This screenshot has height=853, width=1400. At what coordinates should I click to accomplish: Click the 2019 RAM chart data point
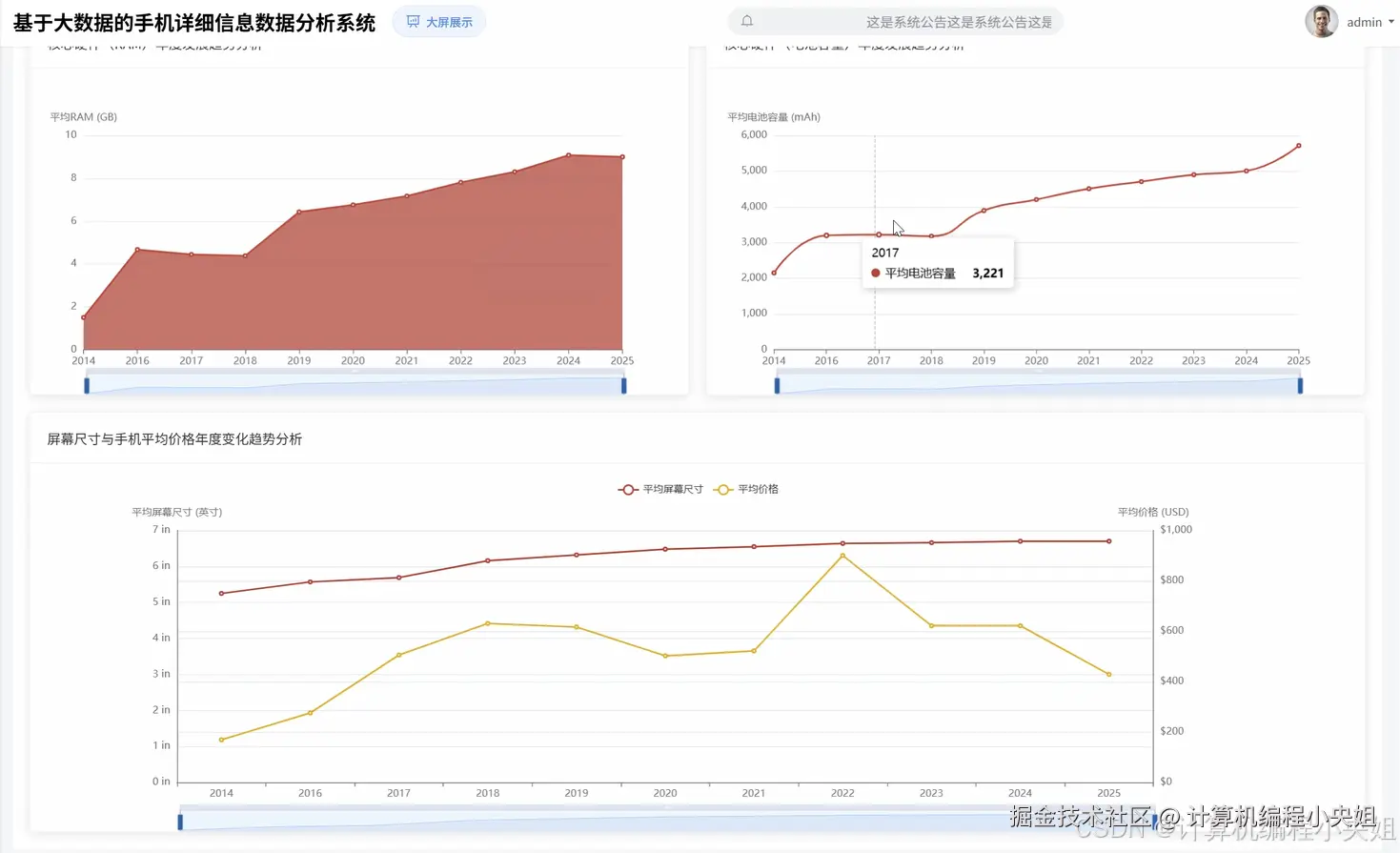coord(299,212)
